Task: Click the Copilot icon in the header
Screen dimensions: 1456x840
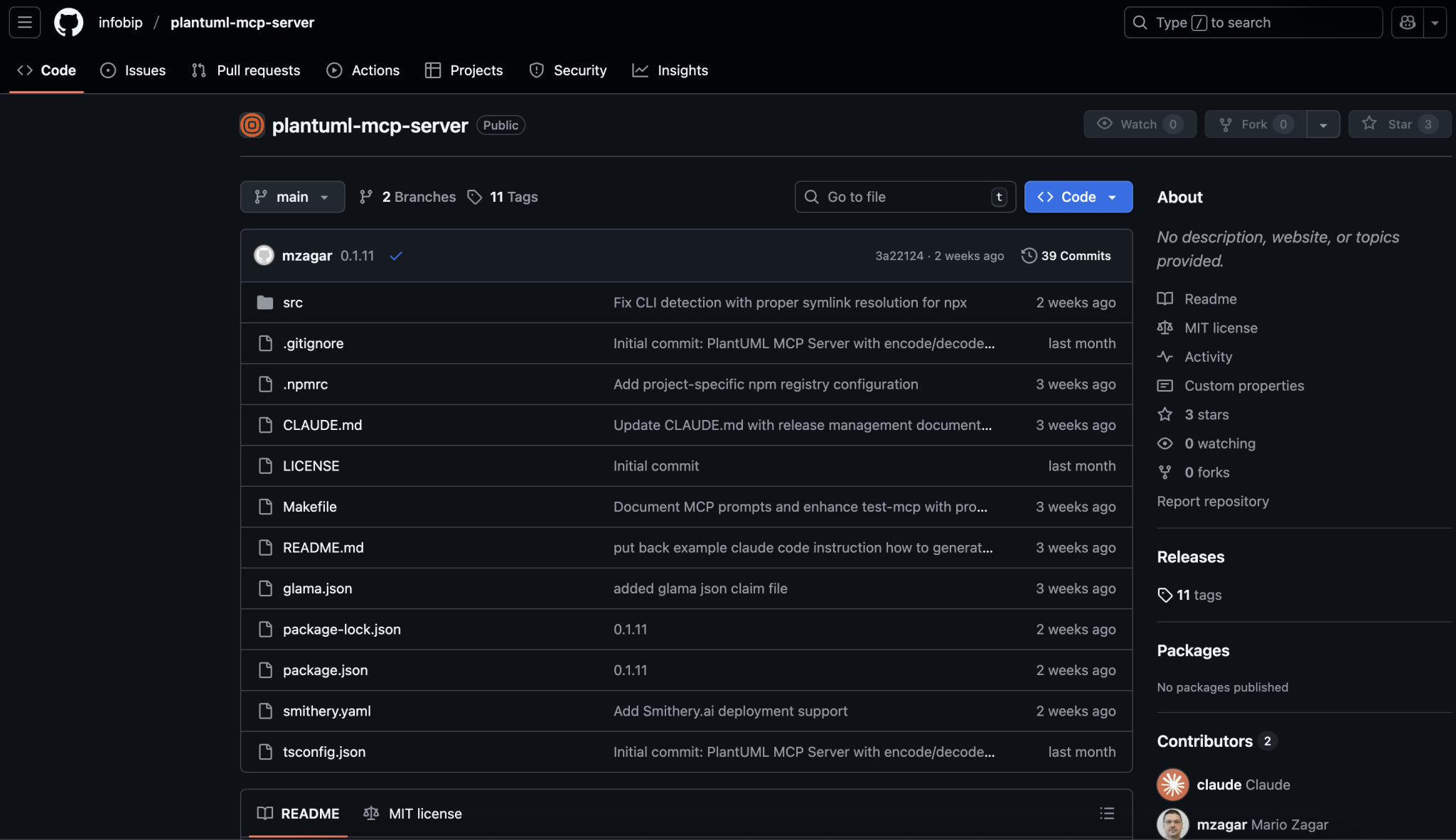Action: [1408, 22]
